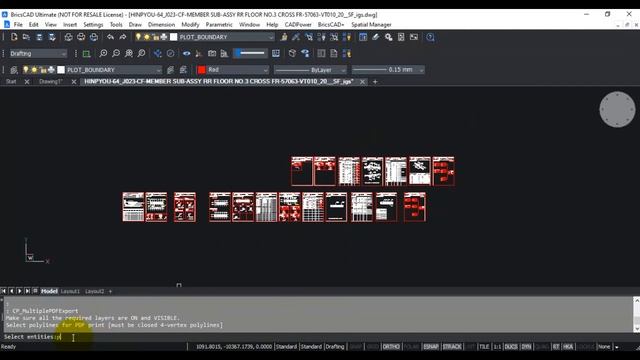Open the File menu
Image resolution: width=640 pixels, height=360 pixels.
coord(18,24)
